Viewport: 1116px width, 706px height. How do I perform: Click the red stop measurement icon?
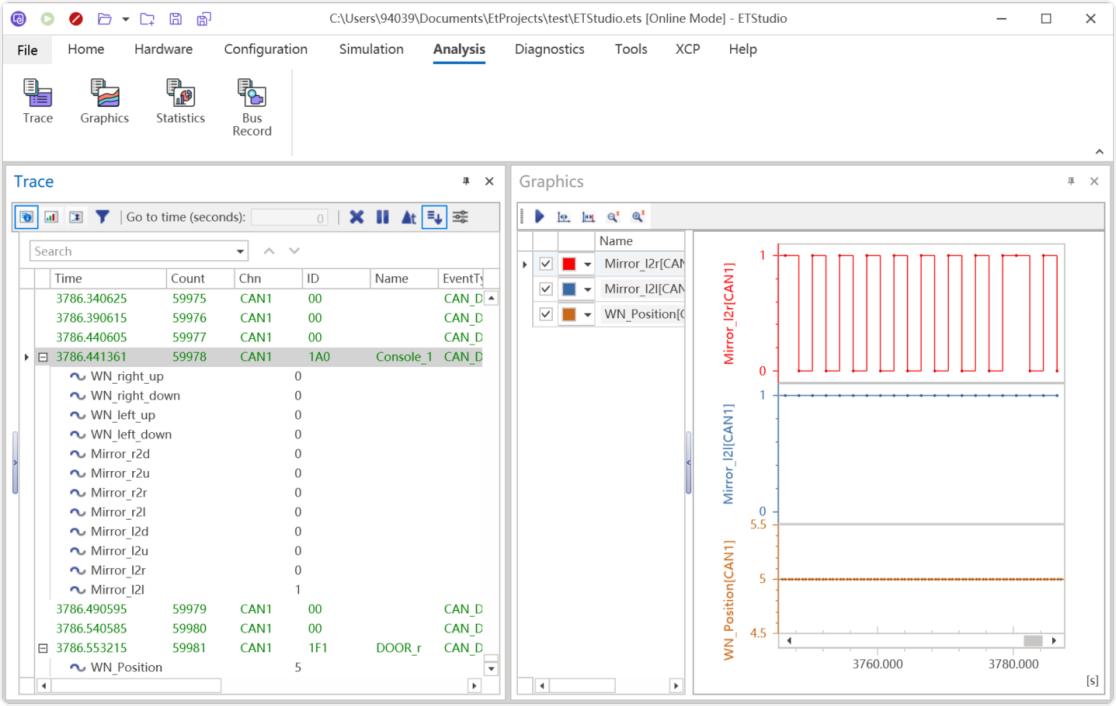tap(76, 19)
